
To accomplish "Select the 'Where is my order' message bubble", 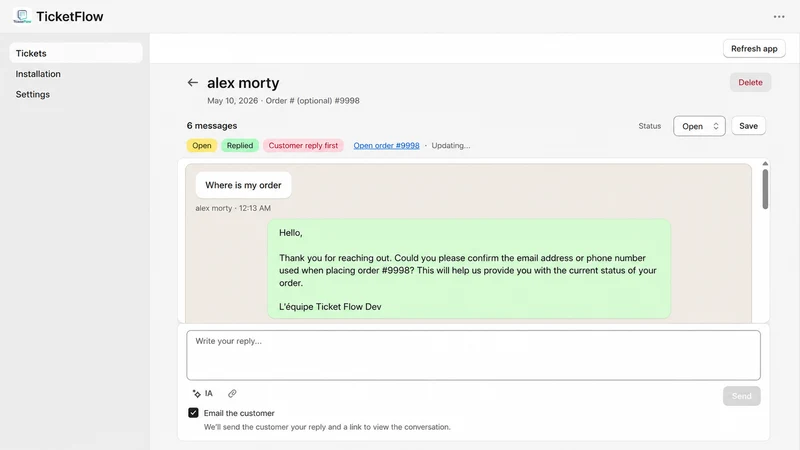I will [x=243, y=185].
